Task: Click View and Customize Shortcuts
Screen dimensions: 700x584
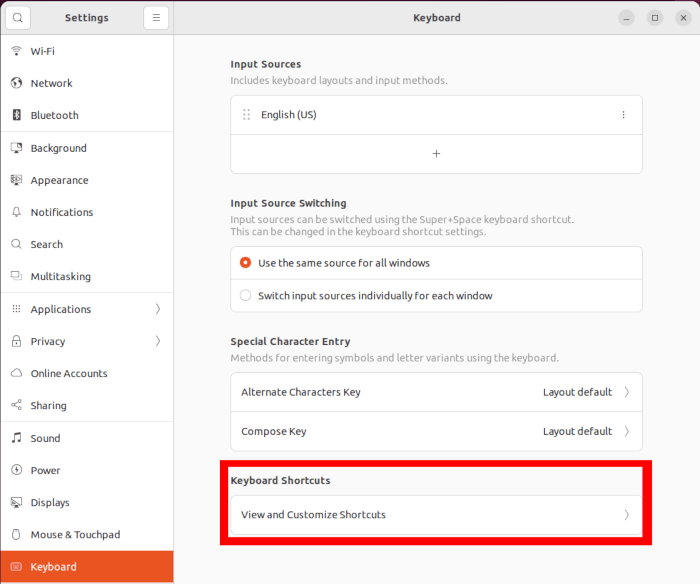Action: click(x=436, y=515)
